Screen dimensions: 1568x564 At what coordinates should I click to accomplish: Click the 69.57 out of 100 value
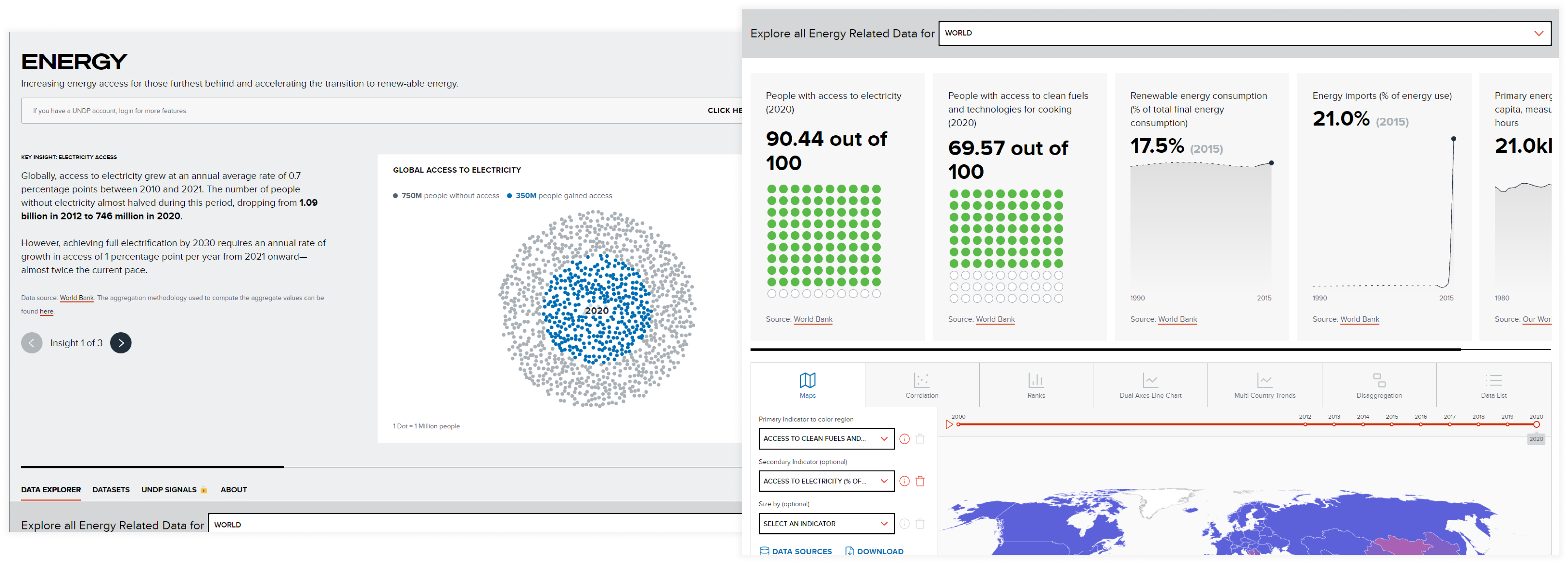point(1008,160)
